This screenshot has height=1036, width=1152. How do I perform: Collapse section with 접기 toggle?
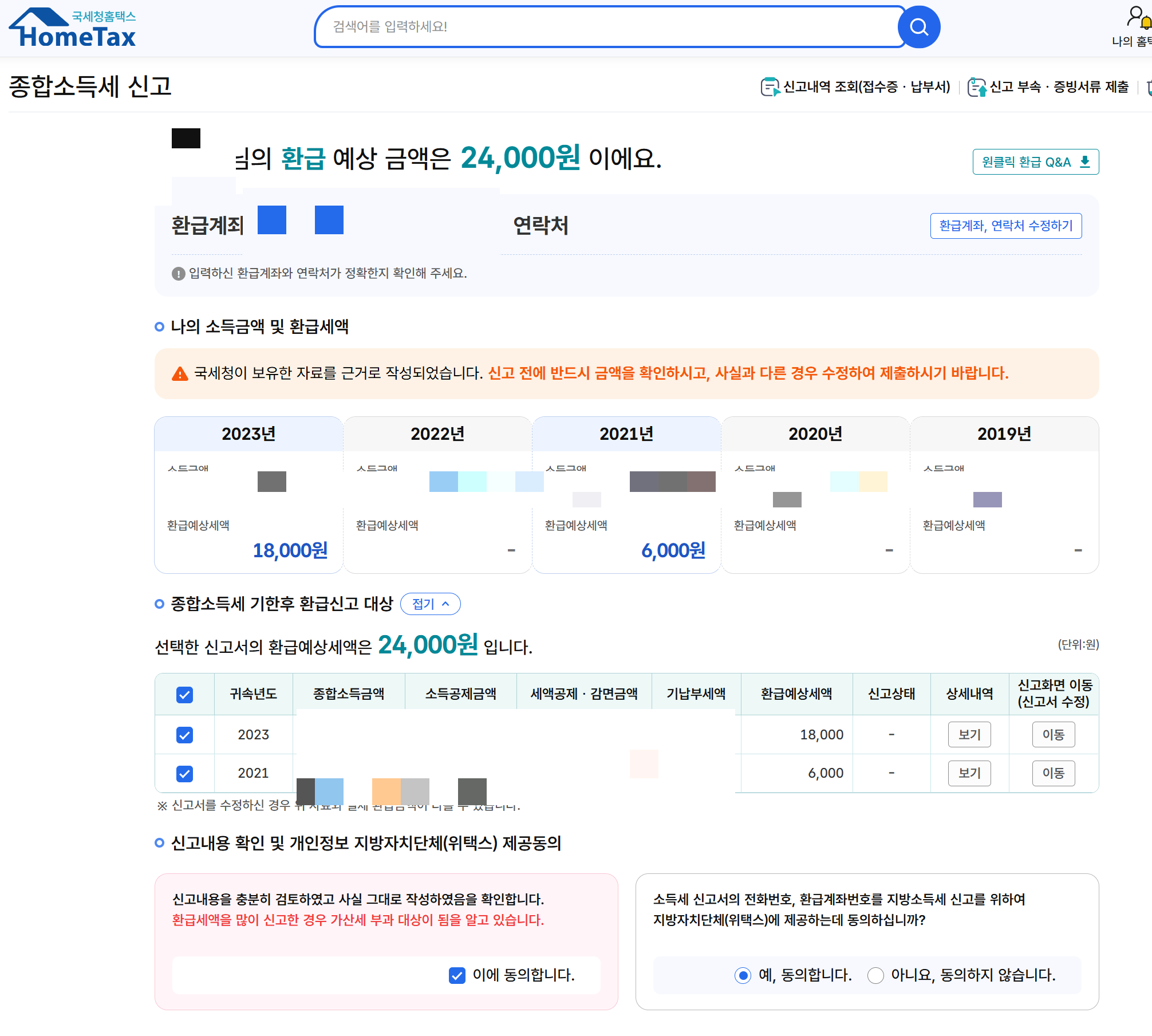click(430, 604)
